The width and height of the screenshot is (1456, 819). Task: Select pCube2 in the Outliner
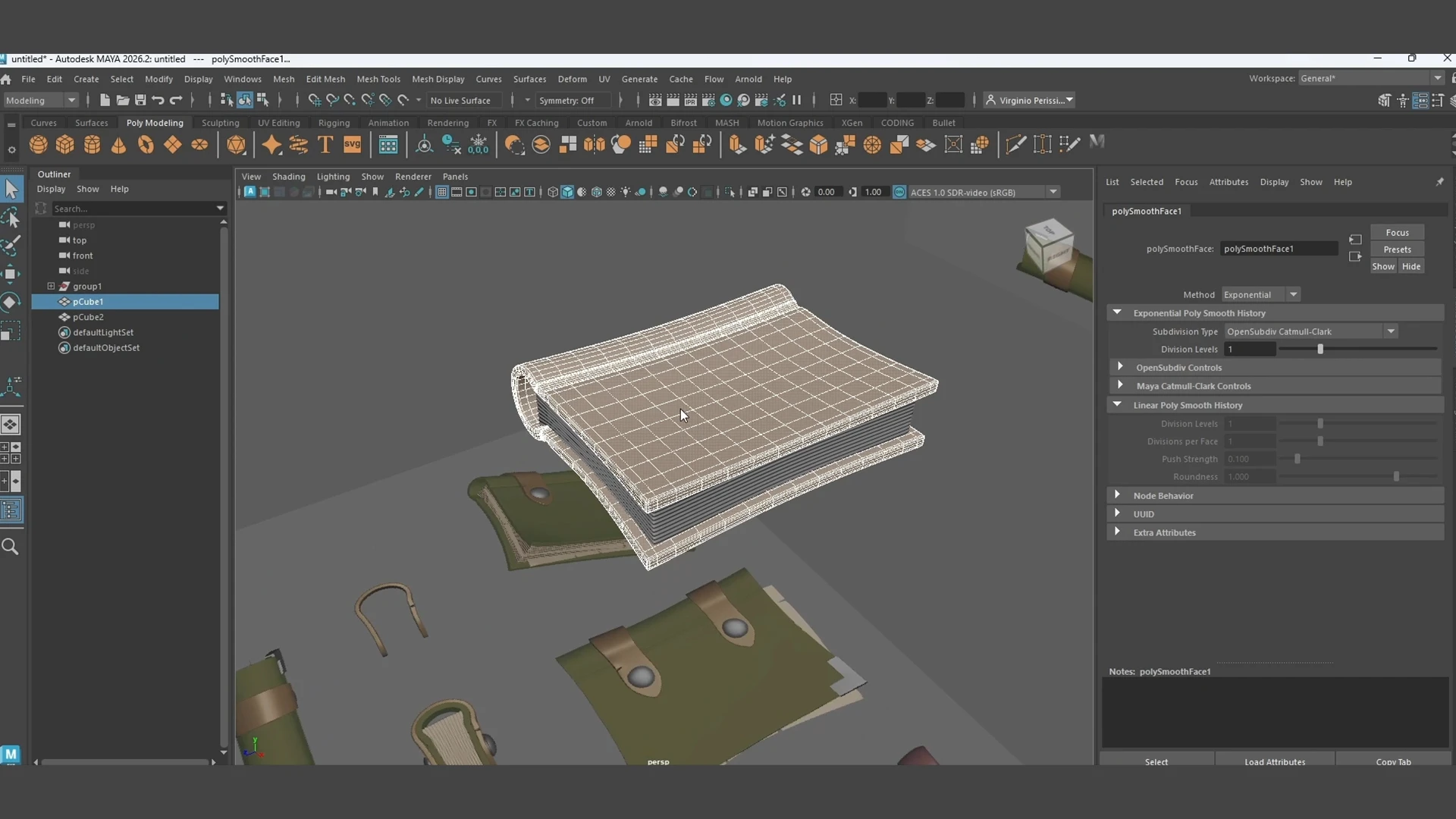point(88,317)
